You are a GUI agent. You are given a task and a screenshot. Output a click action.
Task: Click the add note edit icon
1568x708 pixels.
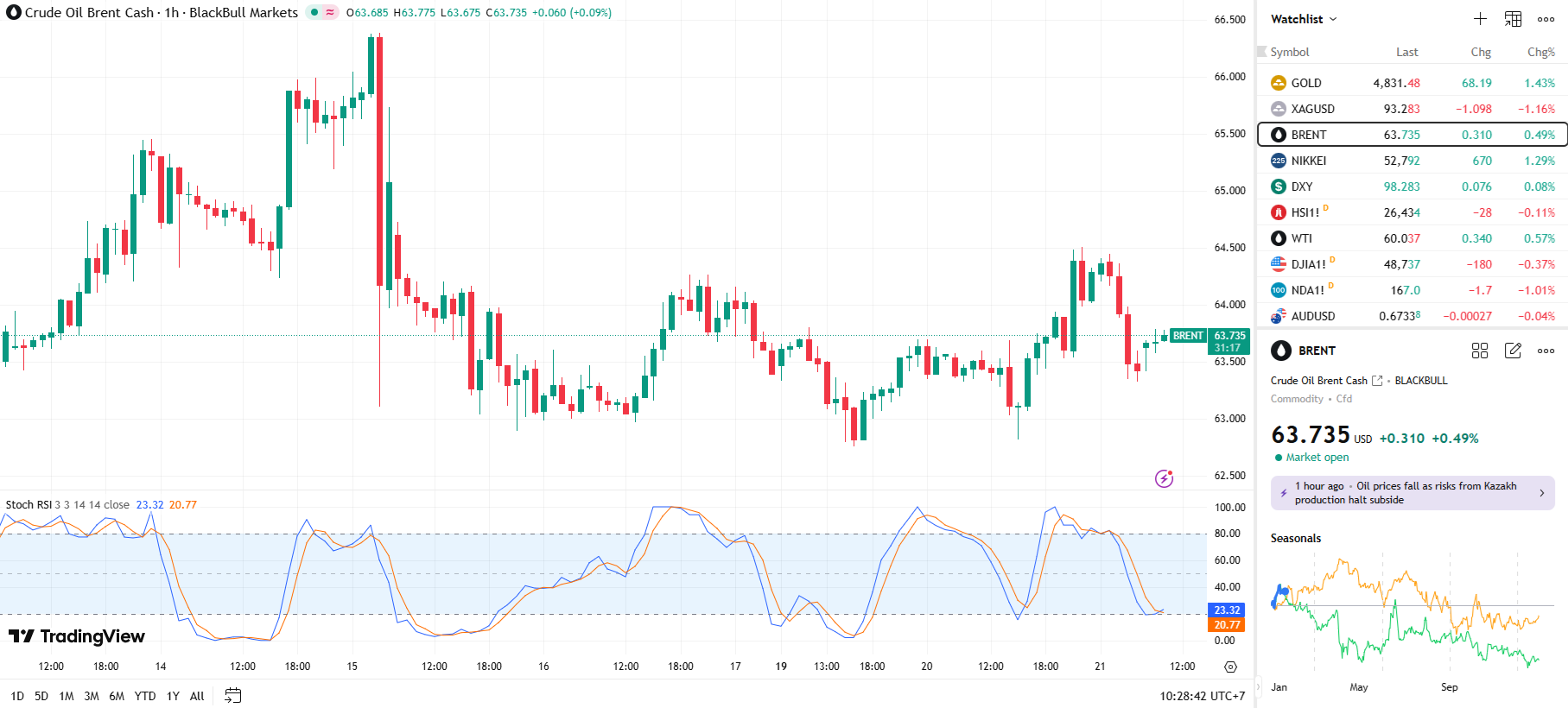click(1513, 351)
